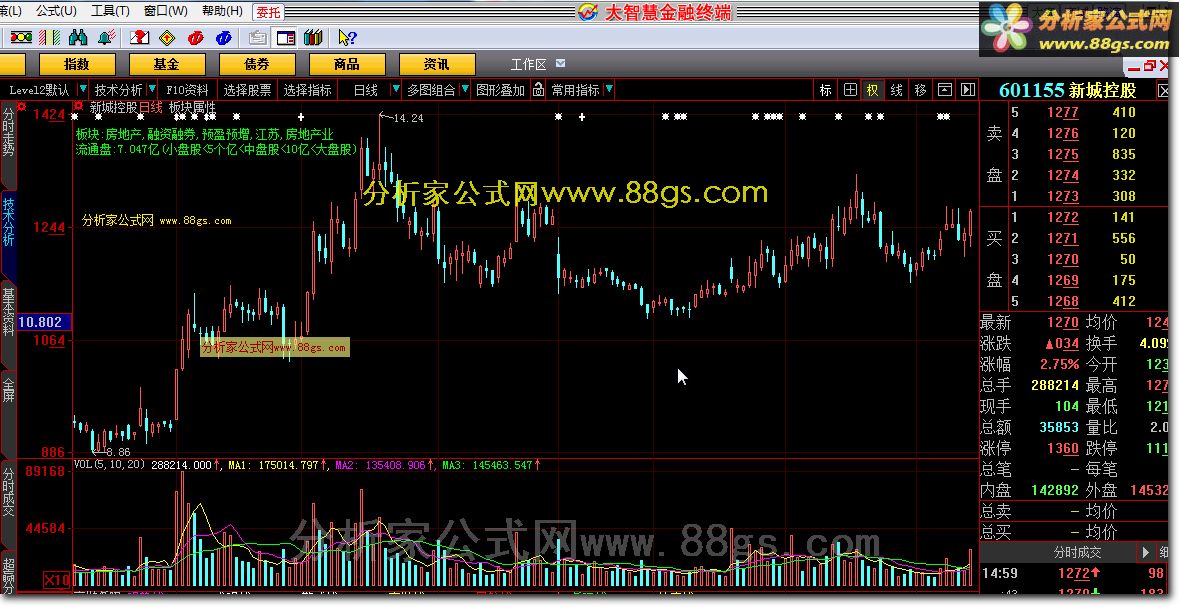Expand the 常用指标 dropdown arrow
The width and height of the screenshot is (1181, 607).
coord(609,90)
